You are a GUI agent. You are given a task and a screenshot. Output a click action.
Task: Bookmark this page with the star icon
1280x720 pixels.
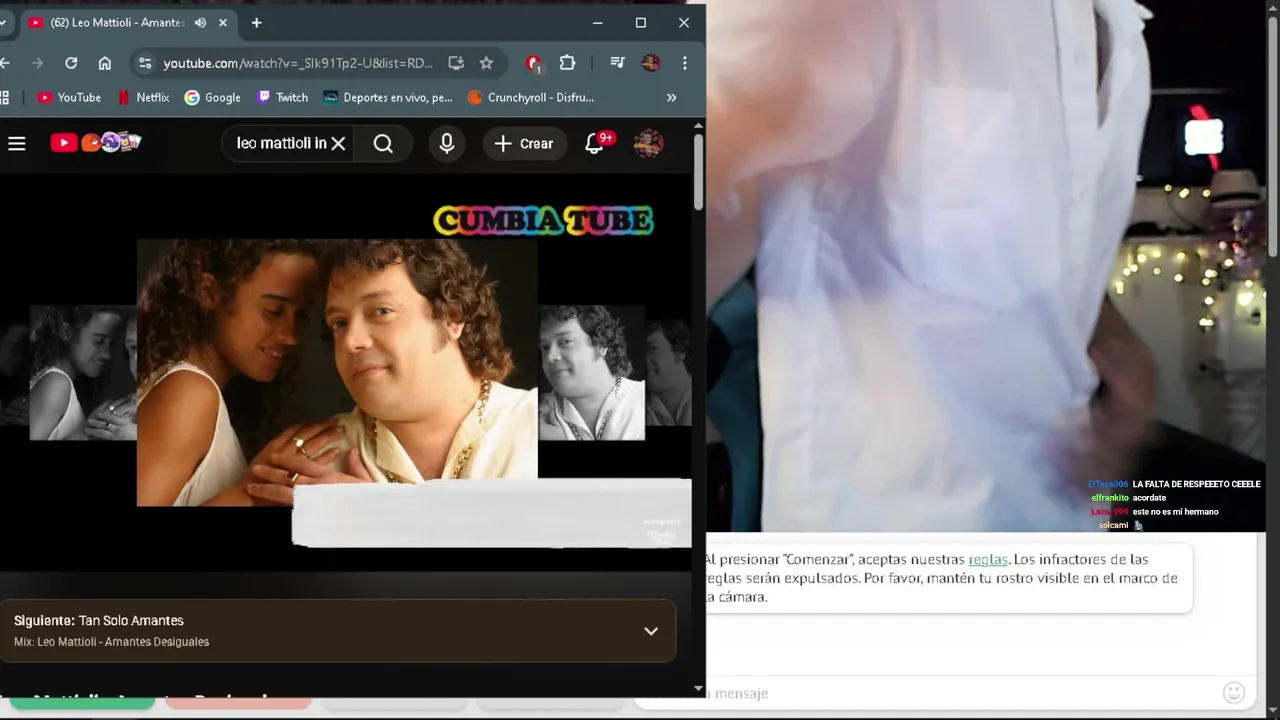coord(486,63)
